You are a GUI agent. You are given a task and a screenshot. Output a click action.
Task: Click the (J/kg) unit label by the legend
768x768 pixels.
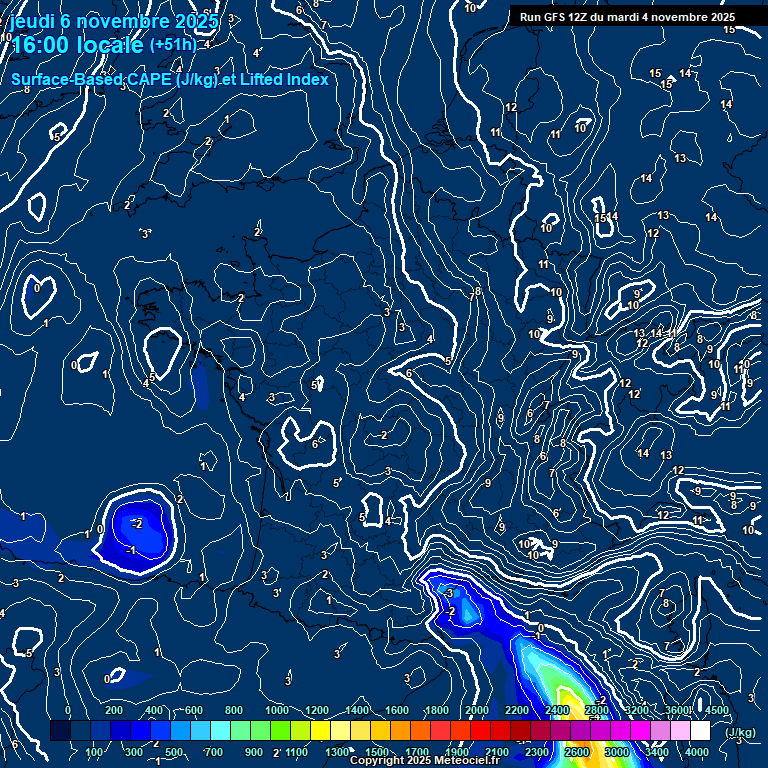(x=740, y=732)
